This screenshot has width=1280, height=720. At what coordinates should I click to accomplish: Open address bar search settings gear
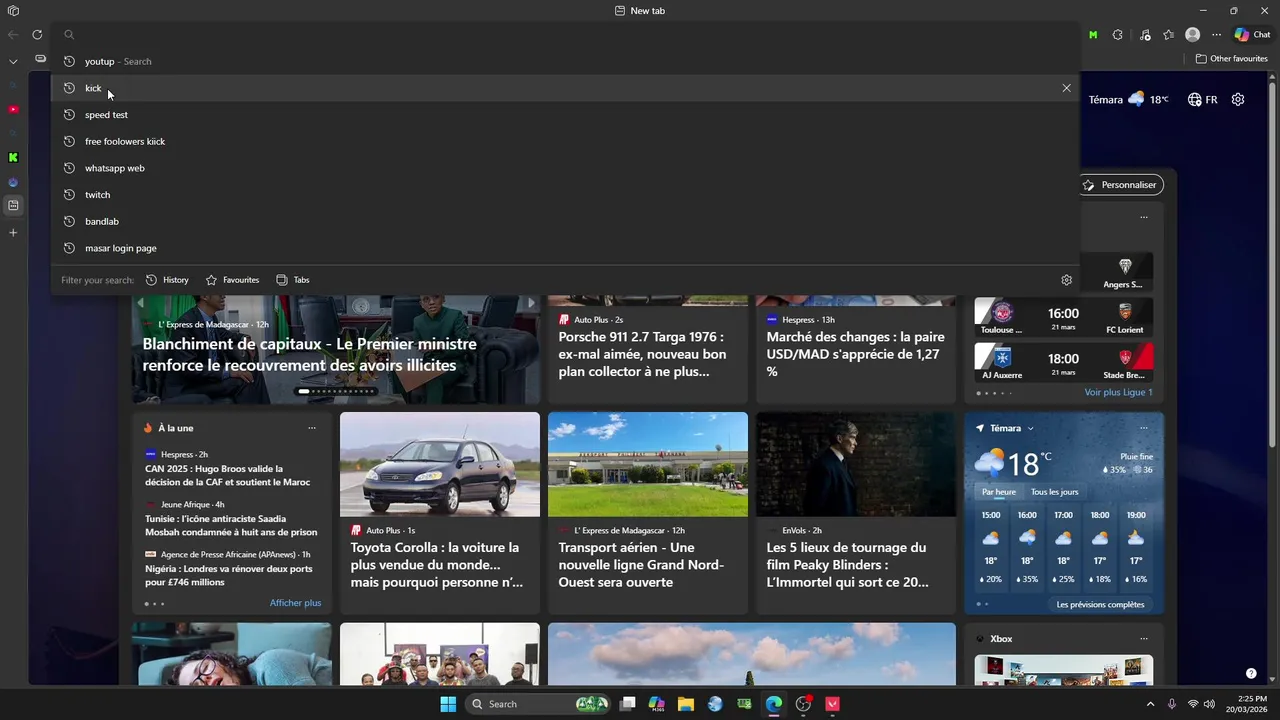tap(1066, 280)
